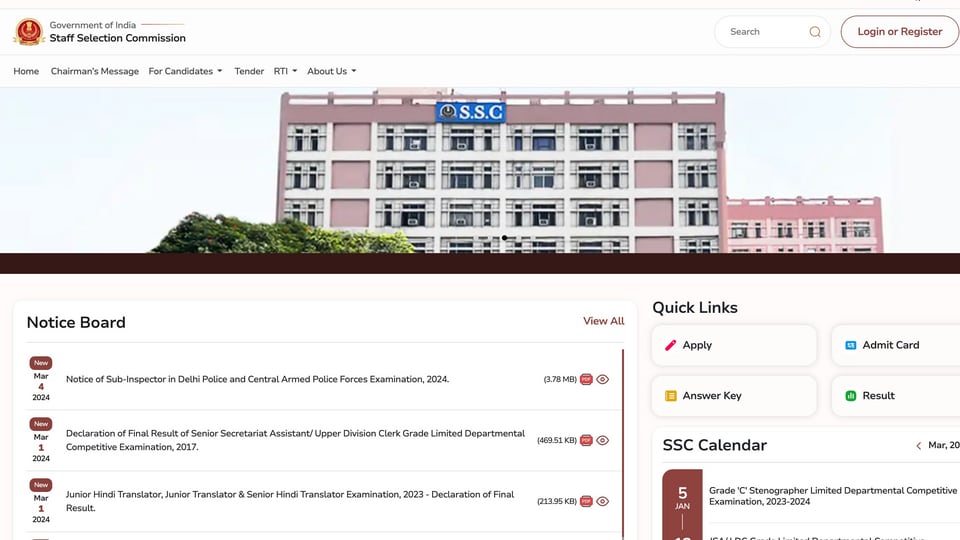Open PDF icon for Junior Hindi Translator result
This screenshot has height=540, width=960.
(x=586, y=501)
